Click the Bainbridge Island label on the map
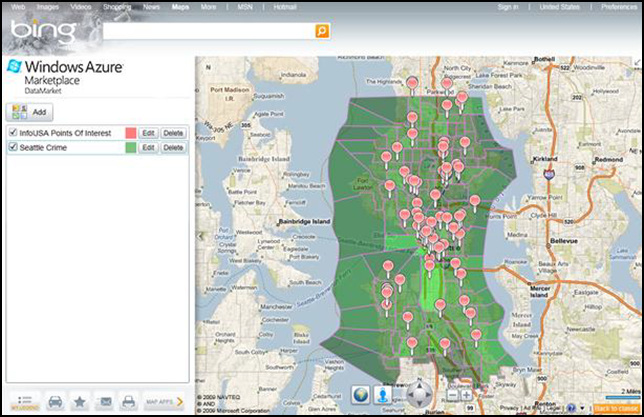Screen dimensions: 644x417 [x=304, y=221]
